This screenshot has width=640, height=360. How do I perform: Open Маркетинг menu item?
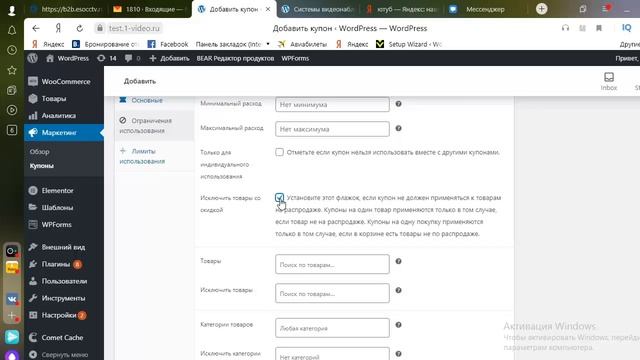(x=64, y=133)
